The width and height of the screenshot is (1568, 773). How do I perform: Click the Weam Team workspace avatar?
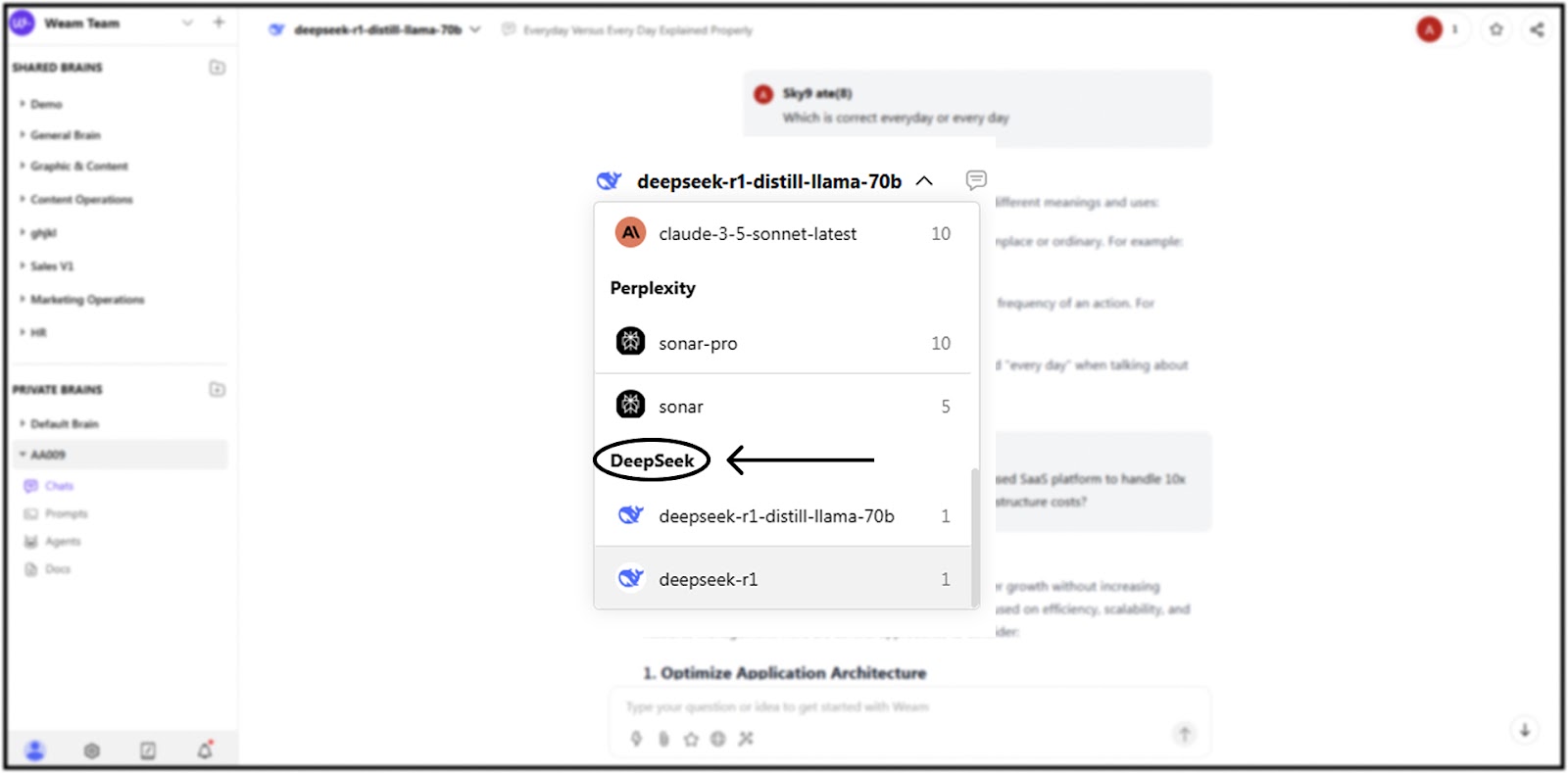[x=23, y=23]
